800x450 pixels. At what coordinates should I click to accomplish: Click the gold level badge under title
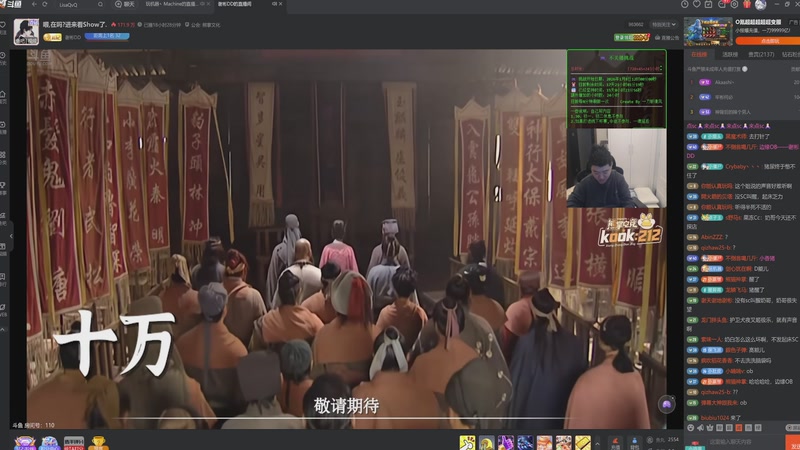[52, 37]
